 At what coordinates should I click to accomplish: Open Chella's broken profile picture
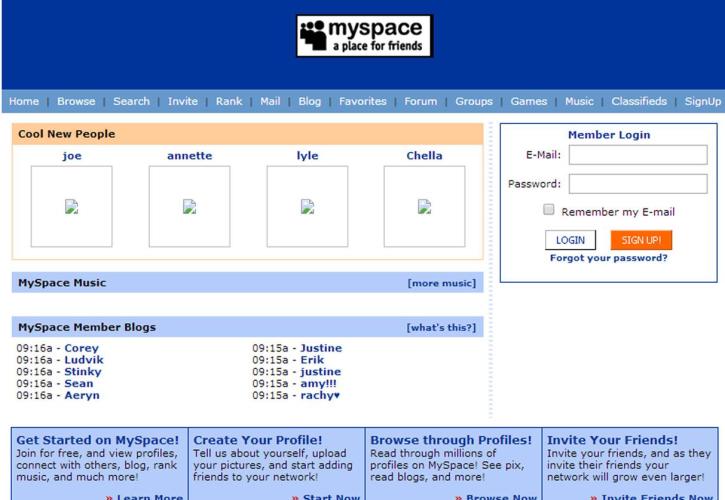pyautogui.click(x=424, y=206)
